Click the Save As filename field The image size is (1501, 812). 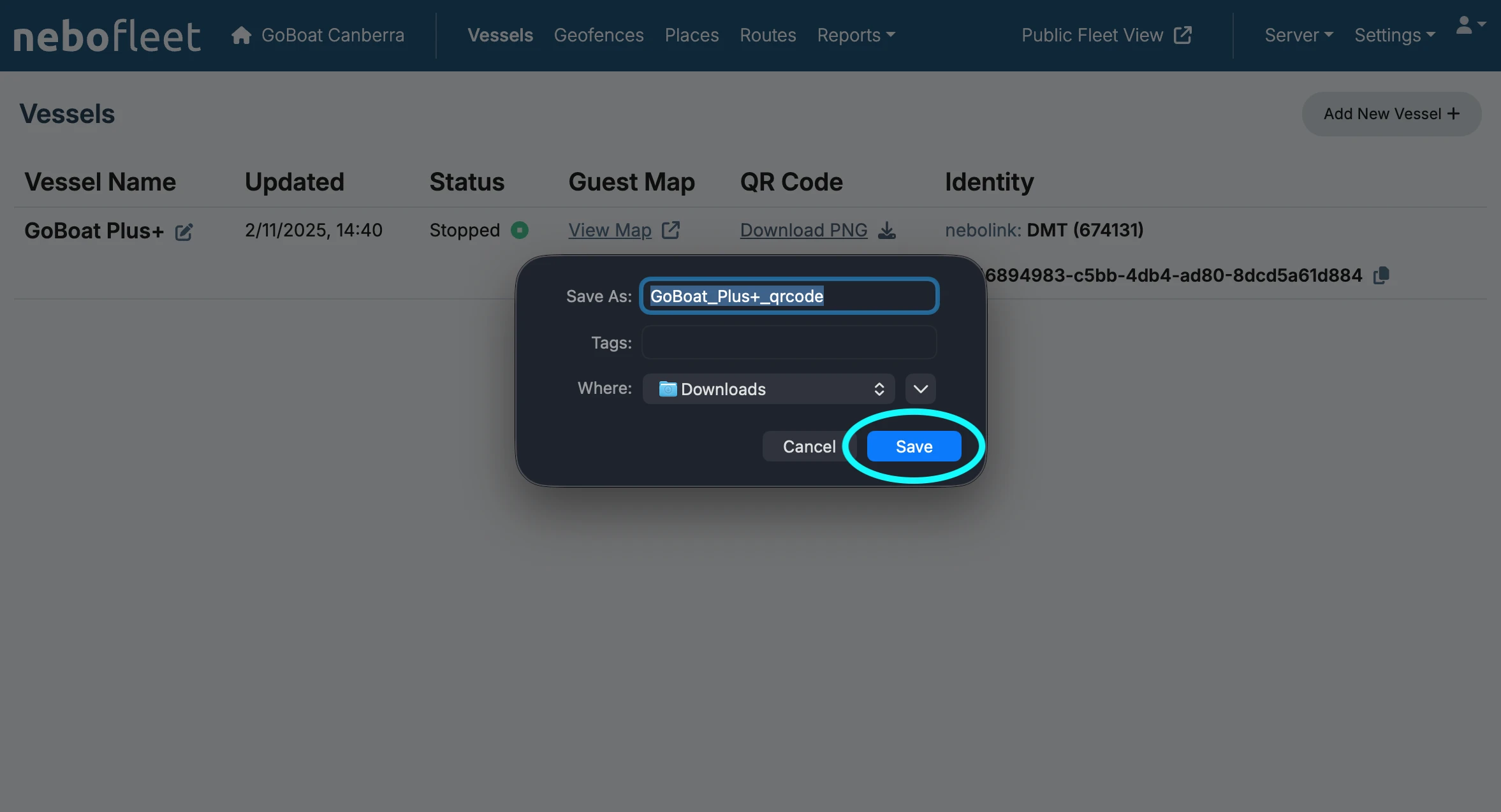tap(789, 296)
